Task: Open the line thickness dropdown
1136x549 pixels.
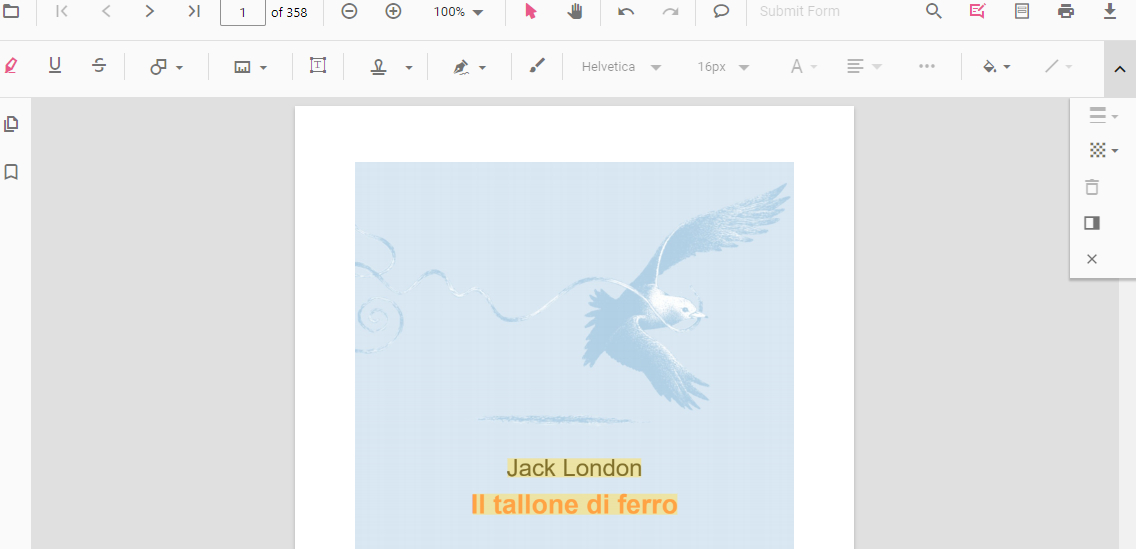Action: (1103, 115)
